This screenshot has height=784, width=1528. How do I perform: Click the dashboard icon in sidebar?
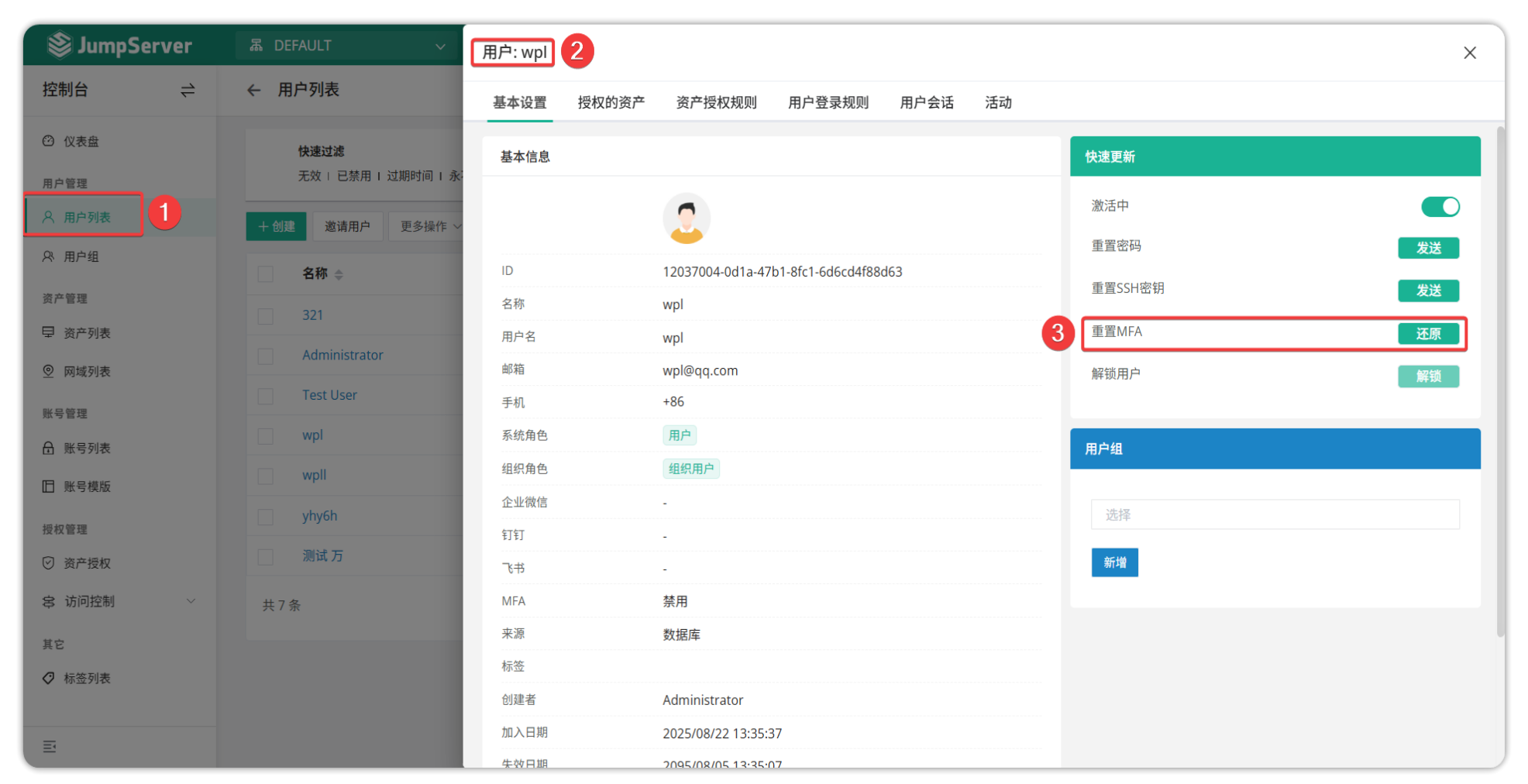(x=49, y=141)
